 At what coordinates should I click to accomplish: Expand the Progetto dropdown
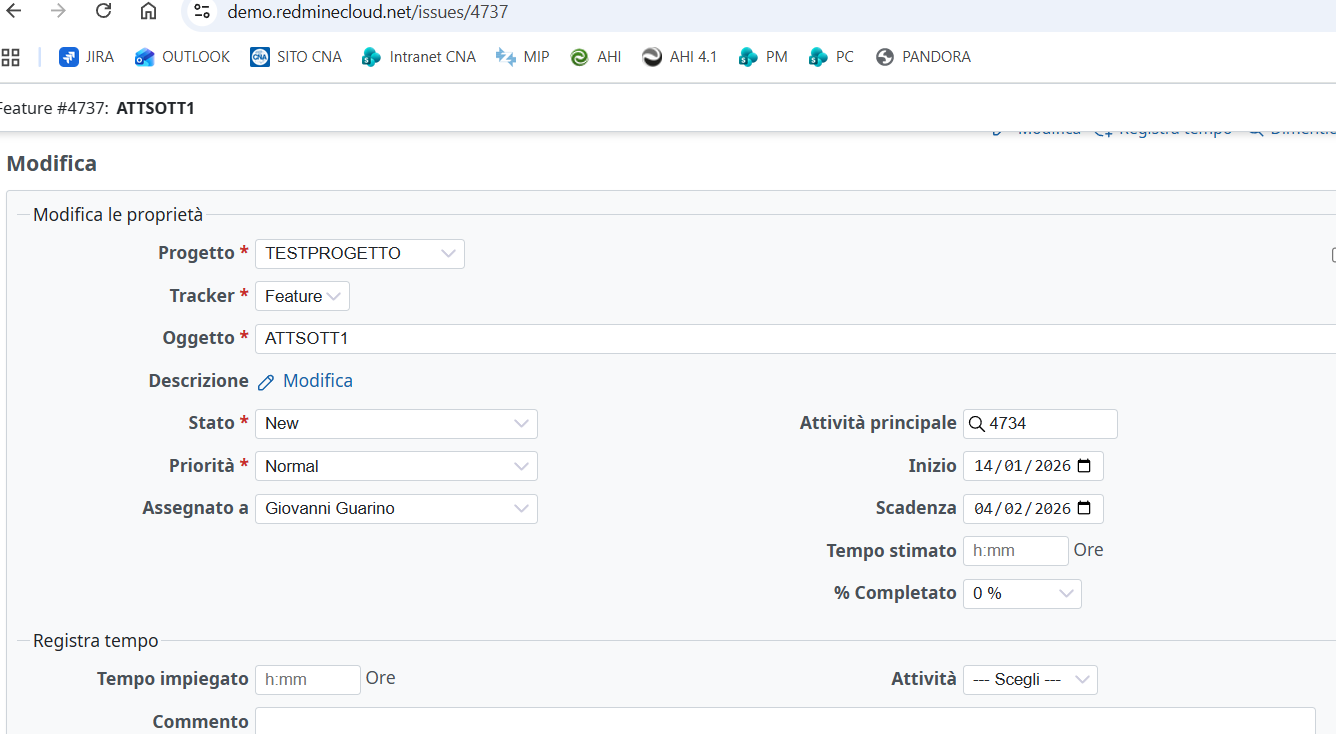360,254
